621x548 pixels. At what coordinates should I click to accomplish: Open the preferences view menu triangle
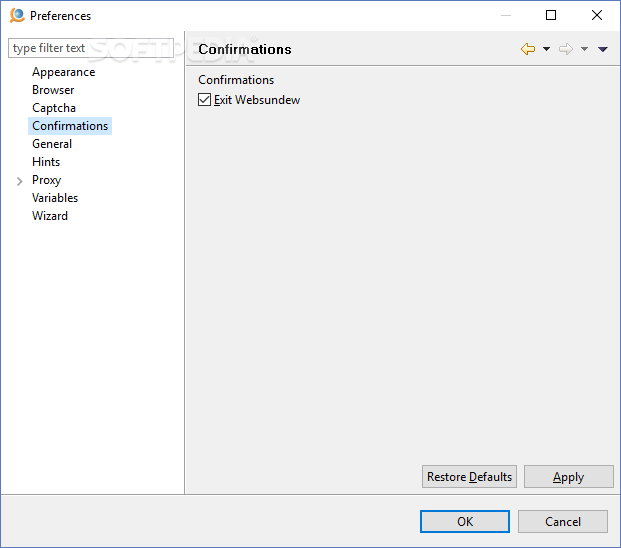(603, 49)
